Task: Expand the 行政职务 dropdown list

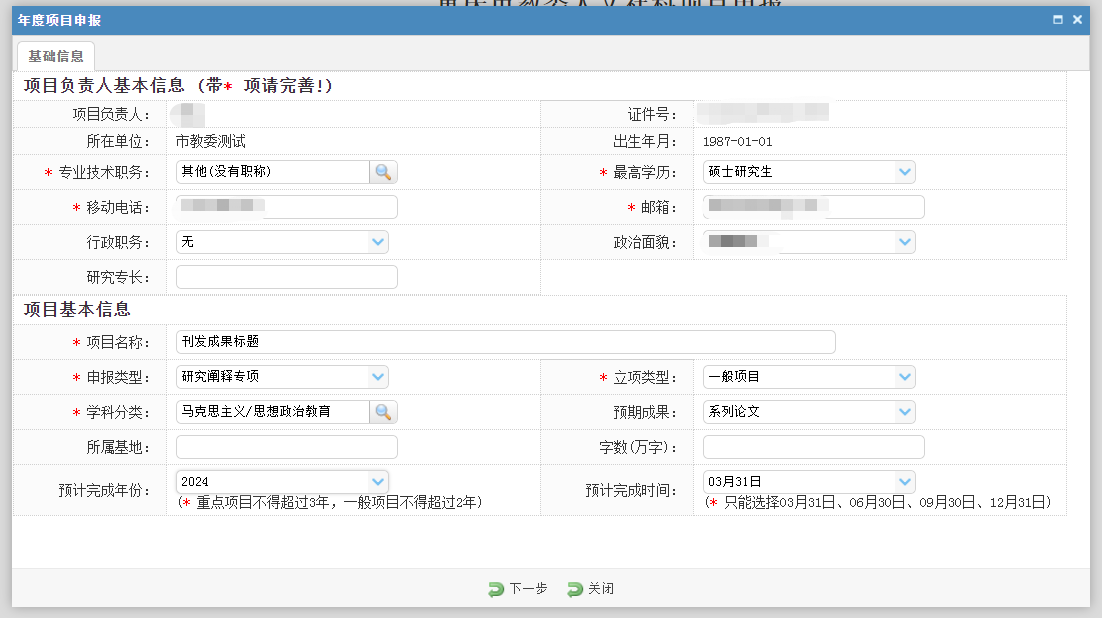Action: (378, 241)
